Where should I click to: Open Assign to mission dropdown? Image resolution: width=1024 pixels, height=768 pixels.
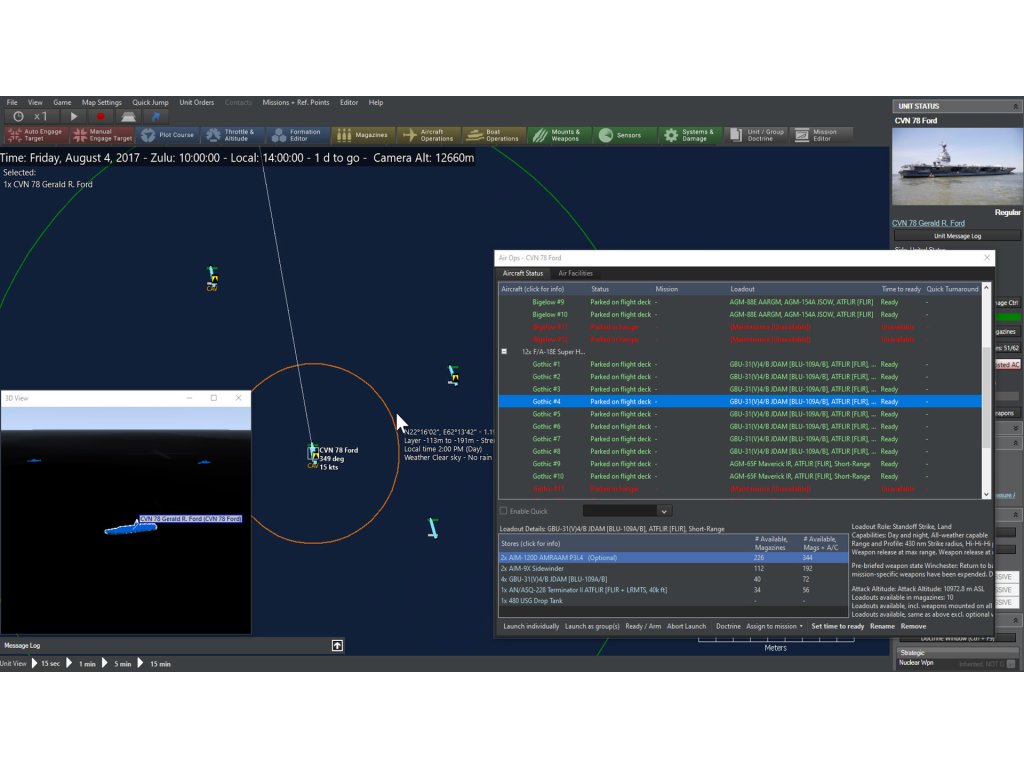point(775,626)
